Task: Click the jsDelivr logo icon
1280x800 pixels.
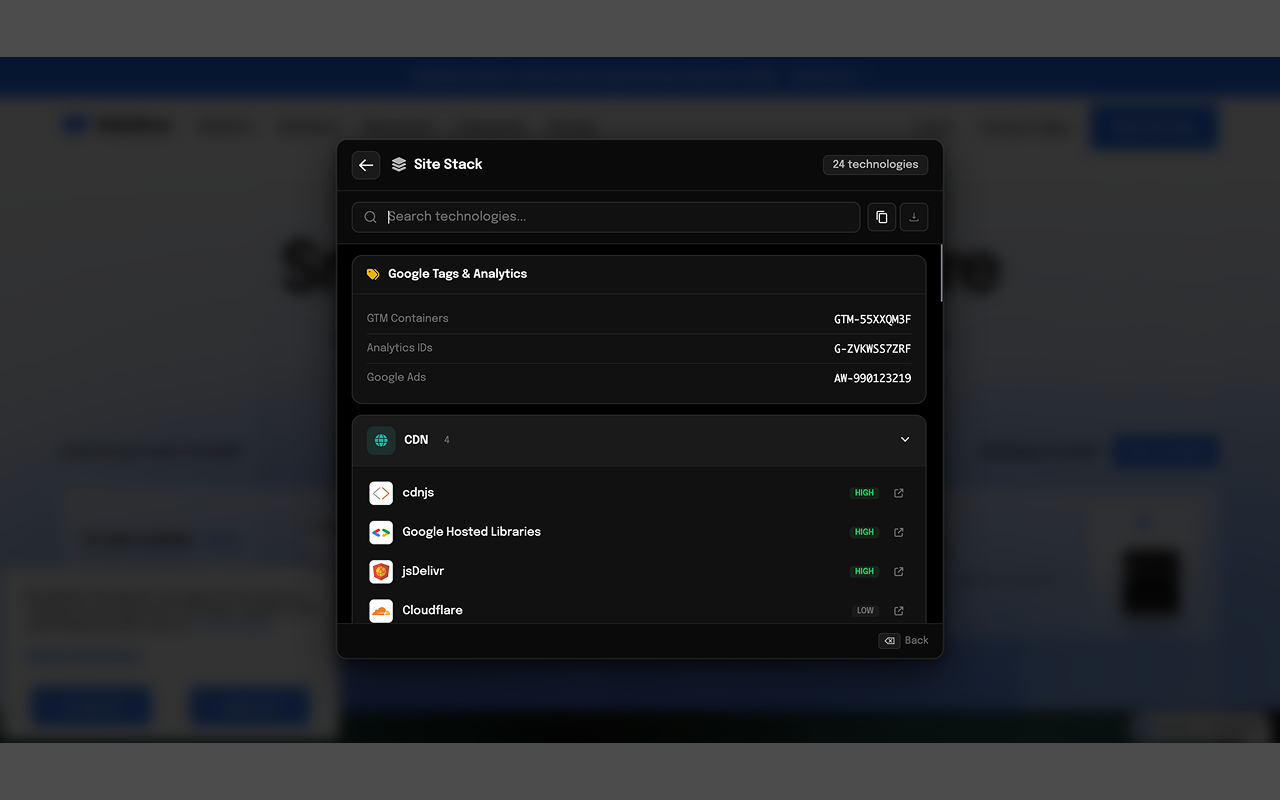Action: pos(381,571)
